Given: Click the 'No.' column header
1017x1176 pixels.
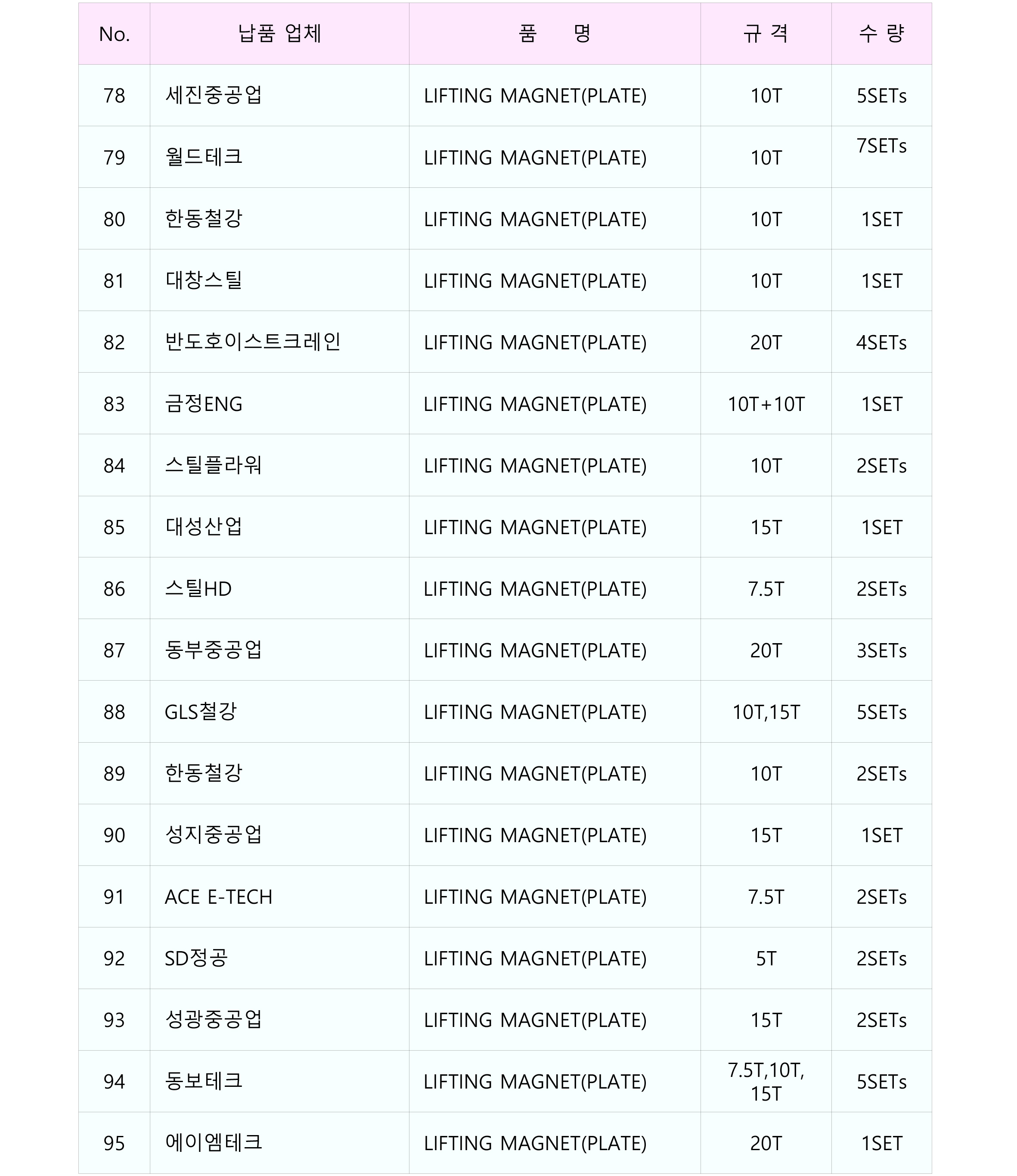Looking at the screenshot, I should (x=114, y=34).
